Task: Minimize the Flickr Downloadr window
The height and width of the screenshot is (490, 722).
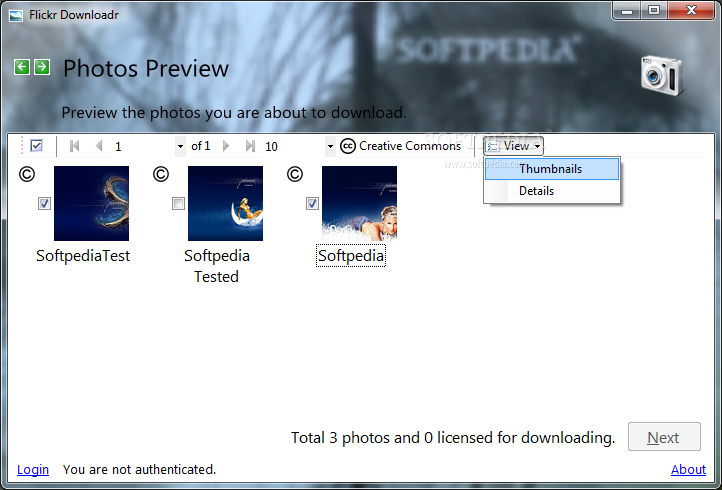Action: 627,11
